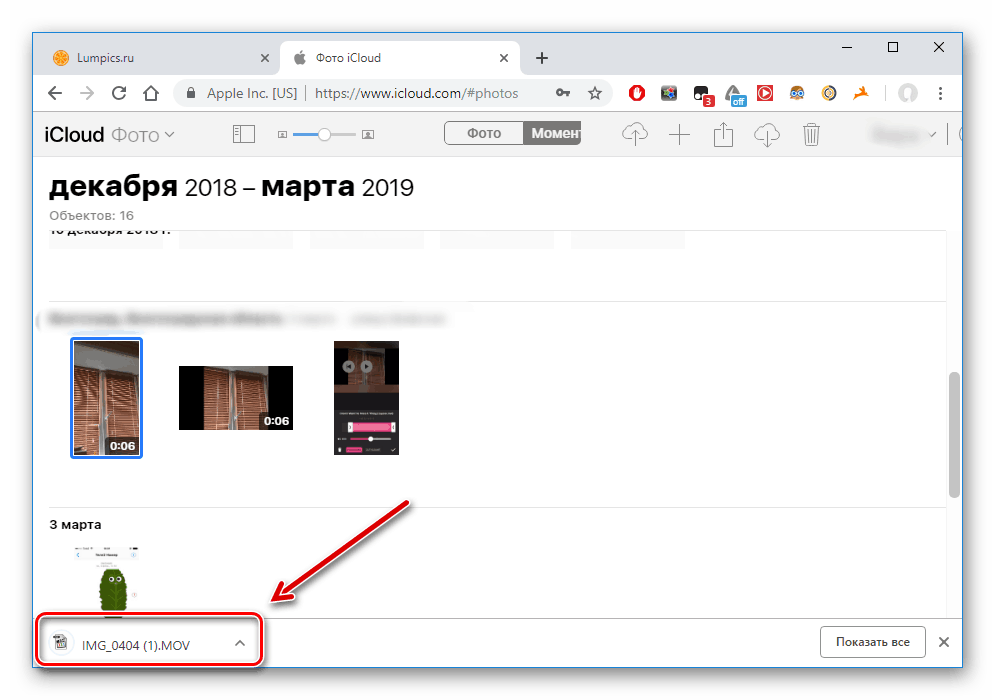Open the orange bird extension icon
The height and width of the screenshot is (700, 995).
click(x=861, y=93)
